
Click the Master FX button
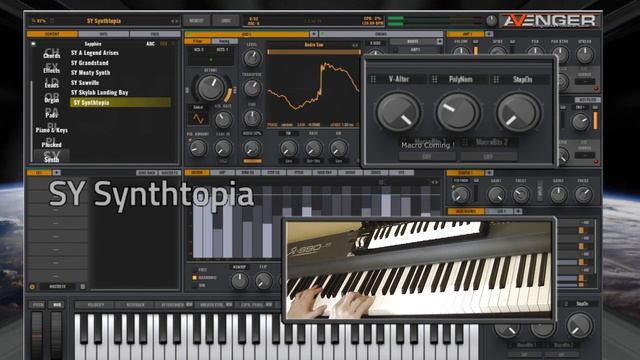(57, 287)
